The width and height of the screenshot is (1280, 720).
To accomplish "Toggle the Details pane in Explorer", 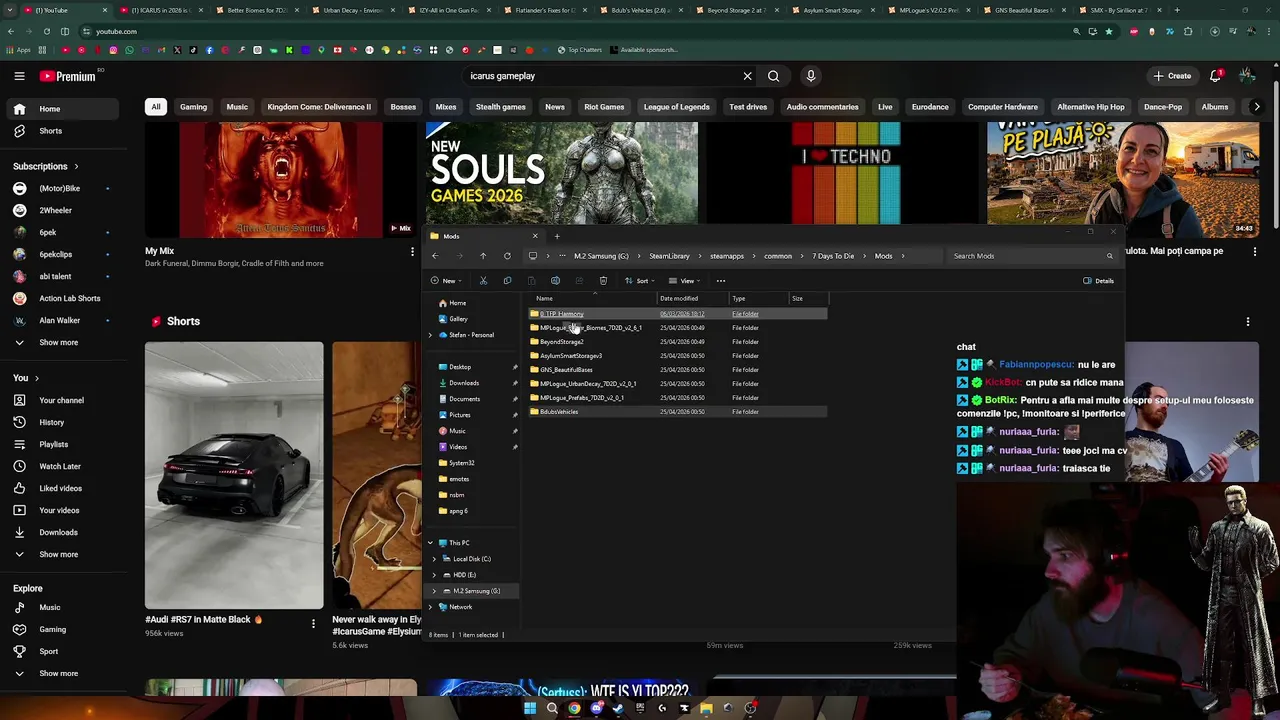I will tap(1098, 281).
